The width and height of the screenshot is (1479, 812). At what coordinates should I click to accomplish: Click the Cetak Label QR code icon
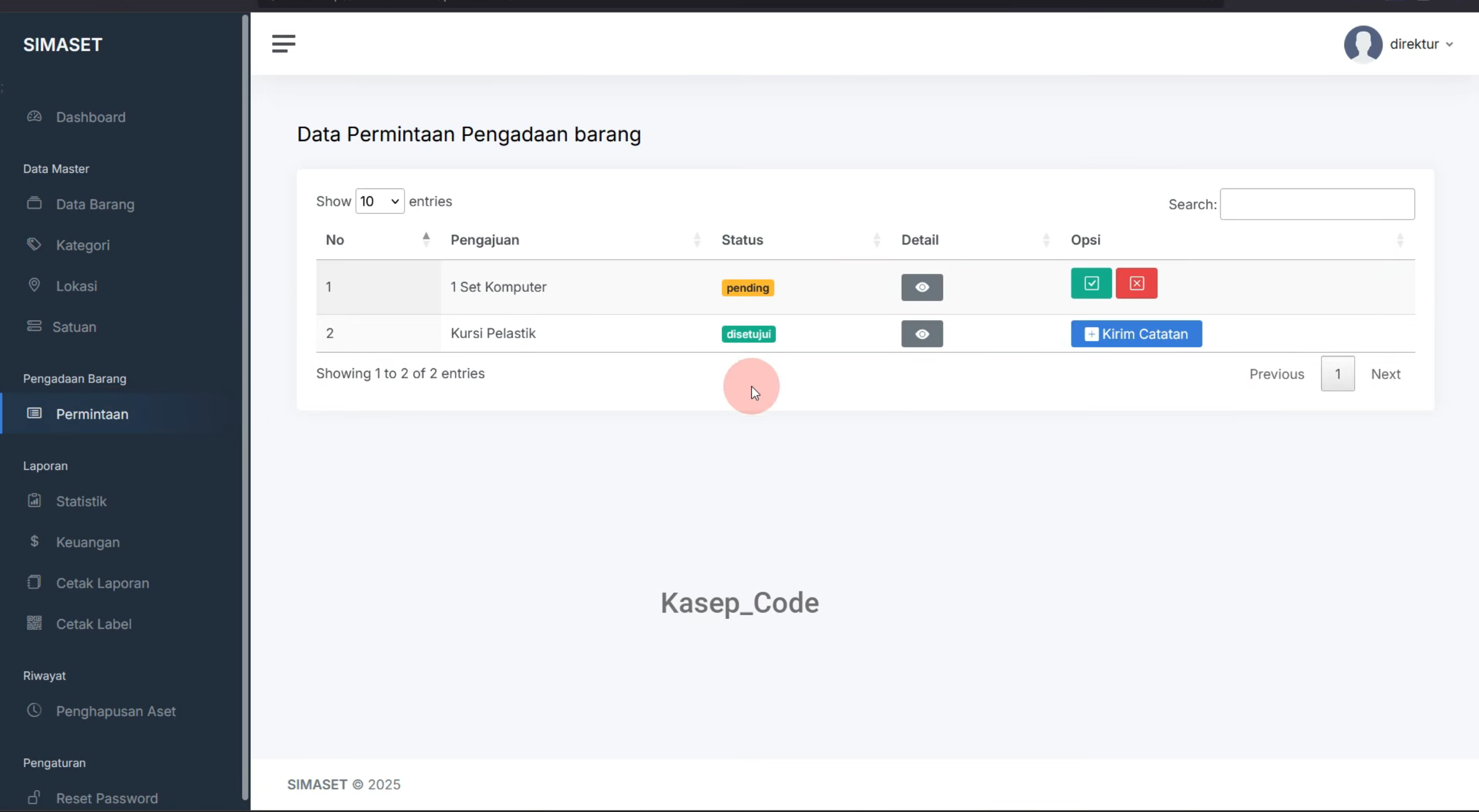point(34,623)
